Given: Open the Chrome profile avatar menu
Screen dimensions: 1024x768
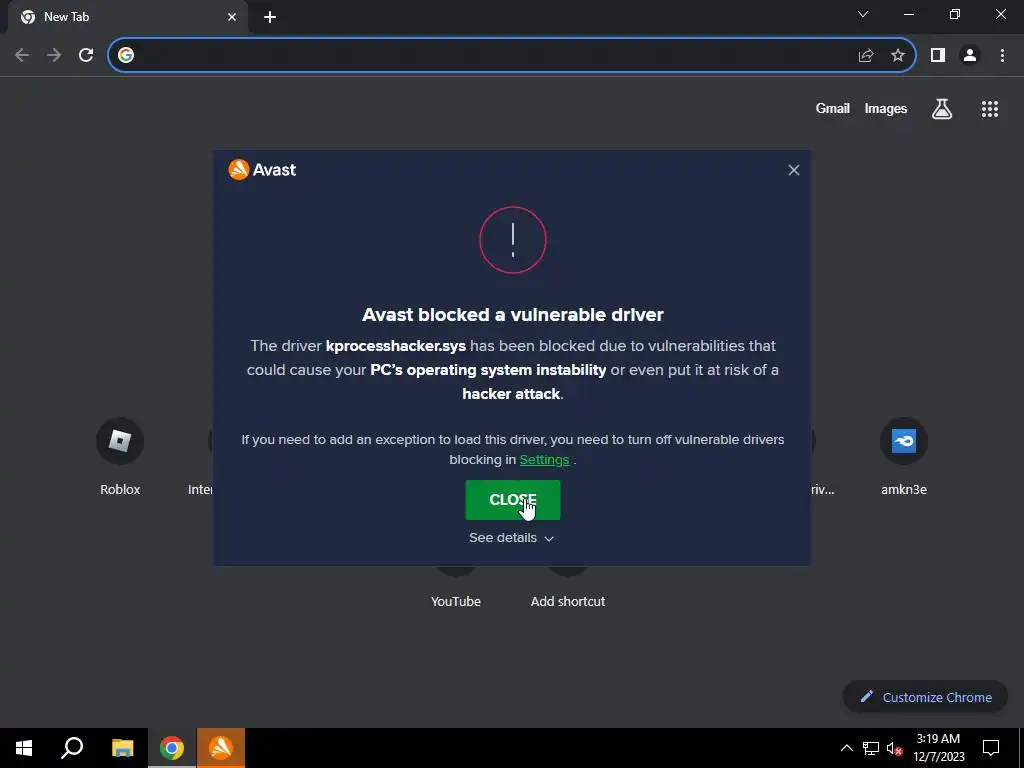Looking at the screenshot, I should [970, 55].
